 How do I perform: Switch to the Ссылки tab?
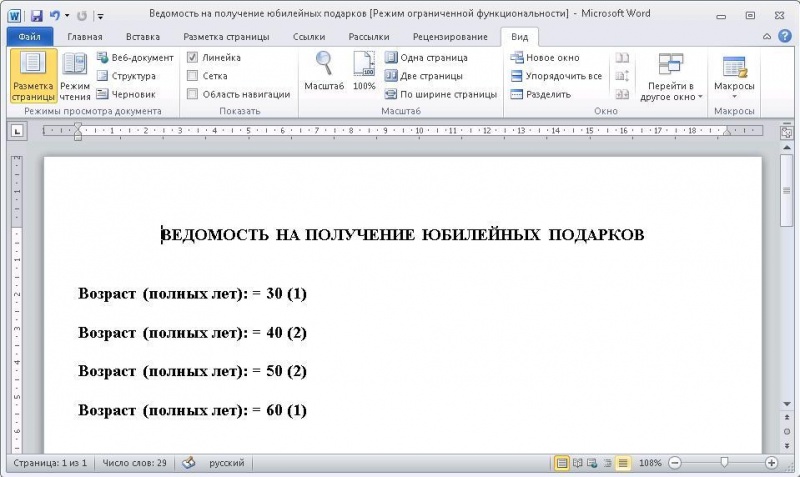[x=309, y=37]
